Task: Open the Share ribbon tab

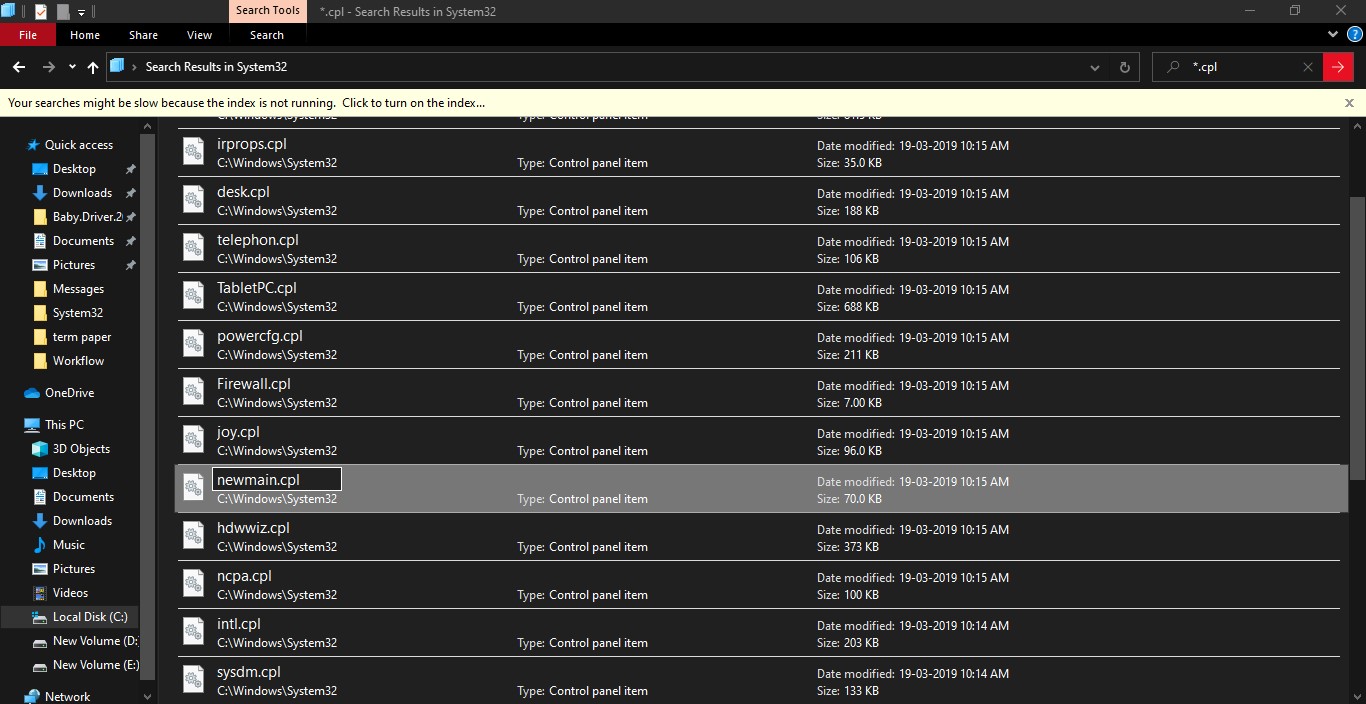Action: 143,35
